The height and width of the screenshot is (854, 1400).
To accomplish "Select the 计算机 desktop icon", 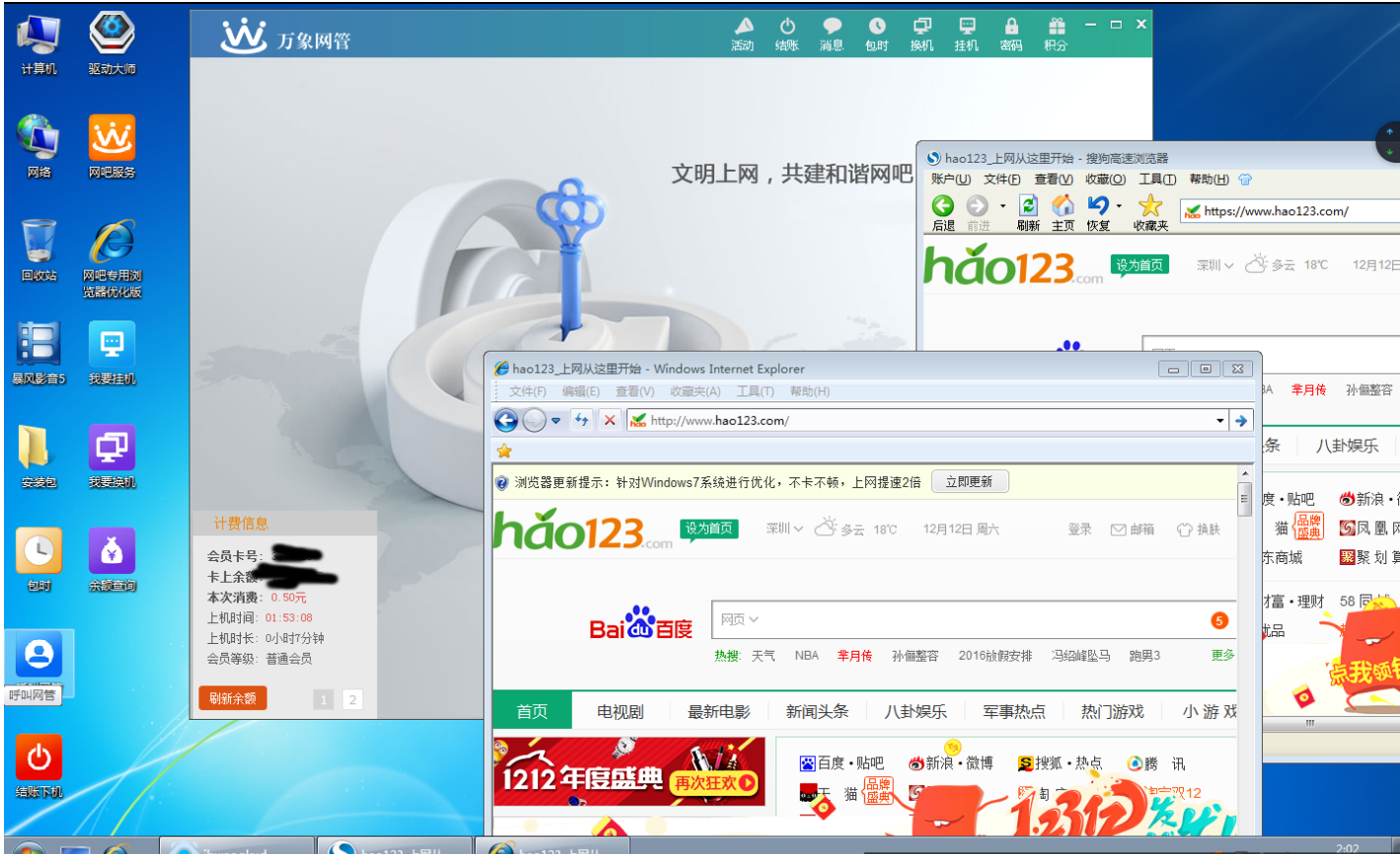I will pos(37,43).
